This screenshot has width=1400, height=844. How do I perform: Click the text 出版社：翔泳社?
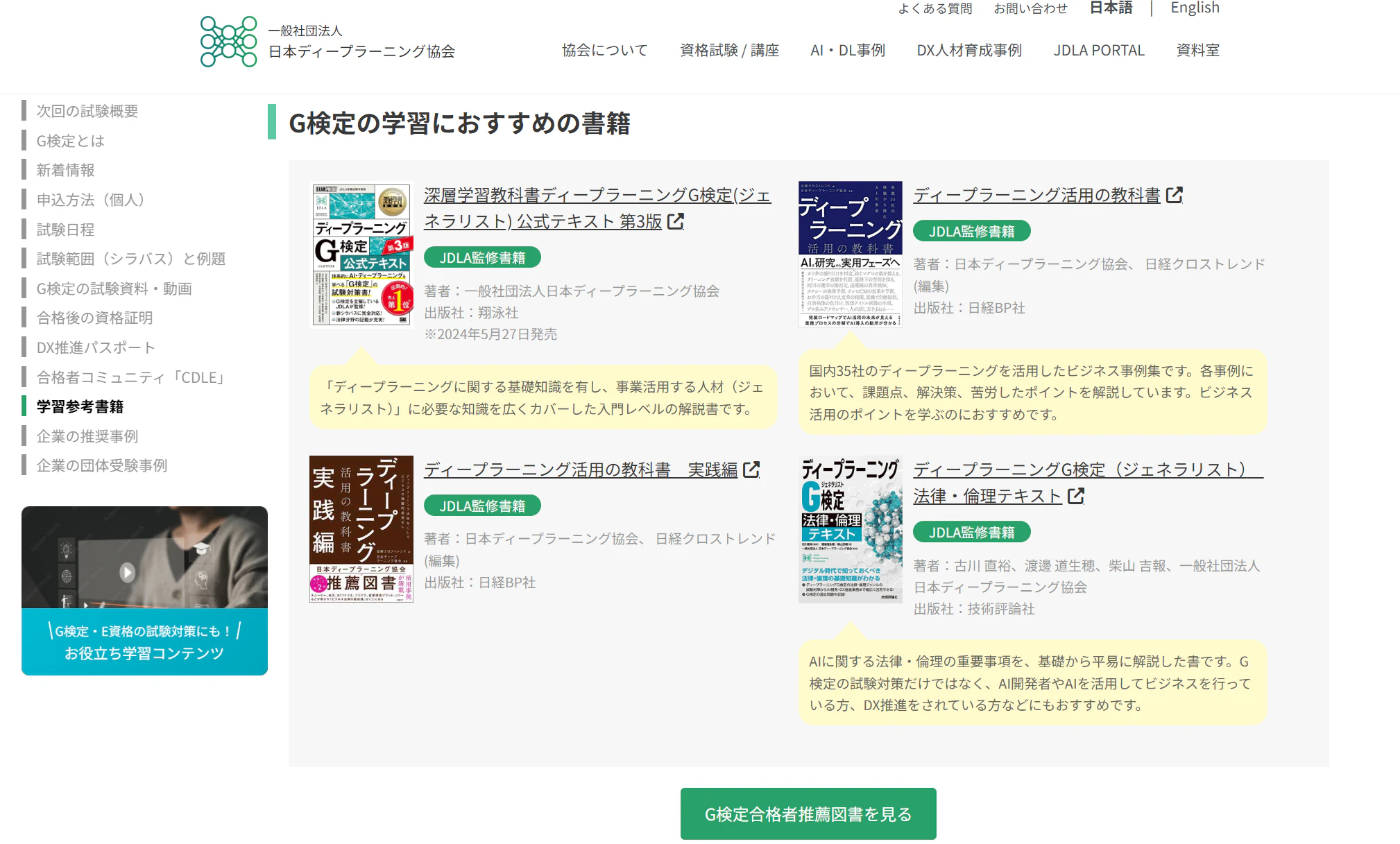click(x=472, y=313)
